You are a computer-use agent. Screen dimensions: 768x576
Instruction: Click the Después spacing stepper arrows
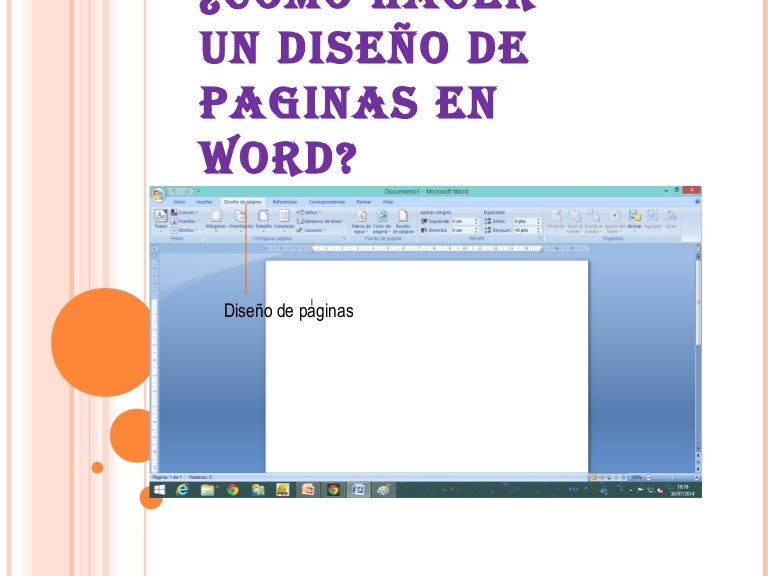coord(539,230)
